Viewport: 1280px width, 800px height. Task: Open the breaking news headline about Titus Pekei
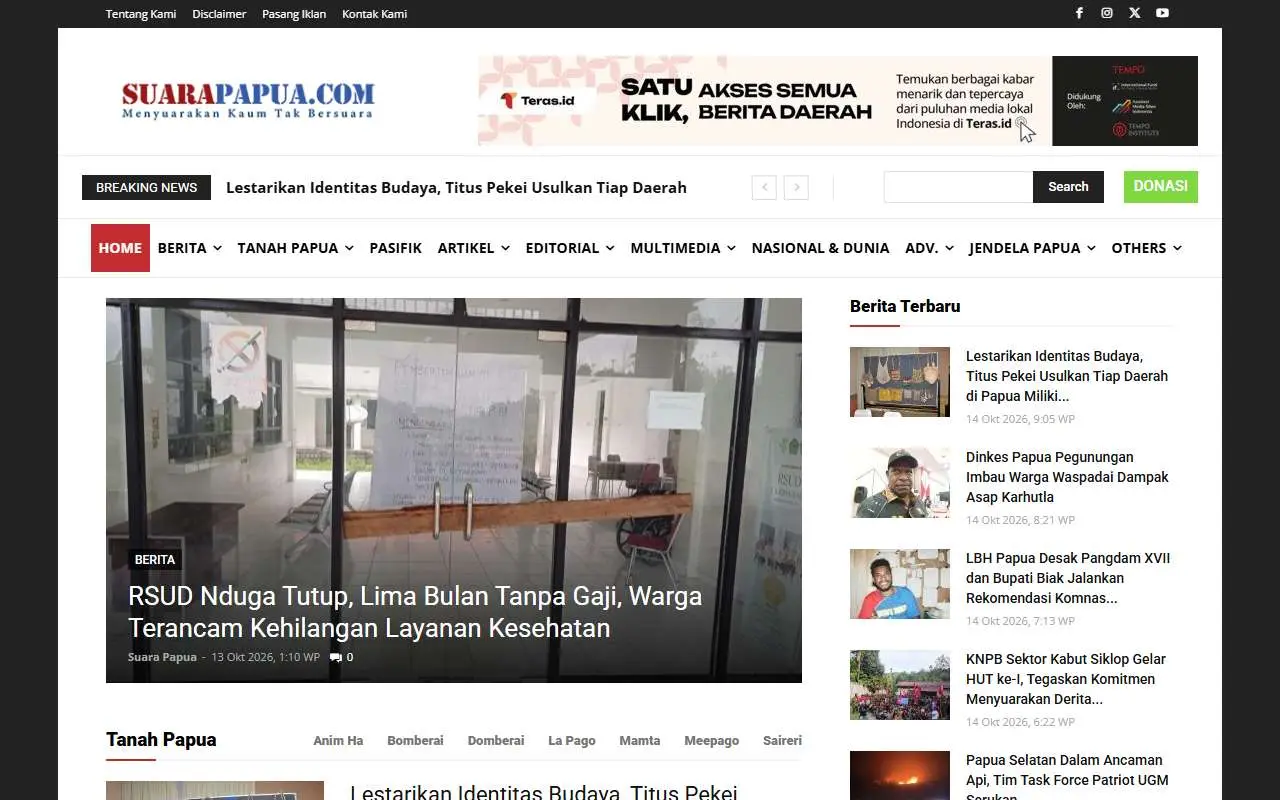(x=456, y=187)
